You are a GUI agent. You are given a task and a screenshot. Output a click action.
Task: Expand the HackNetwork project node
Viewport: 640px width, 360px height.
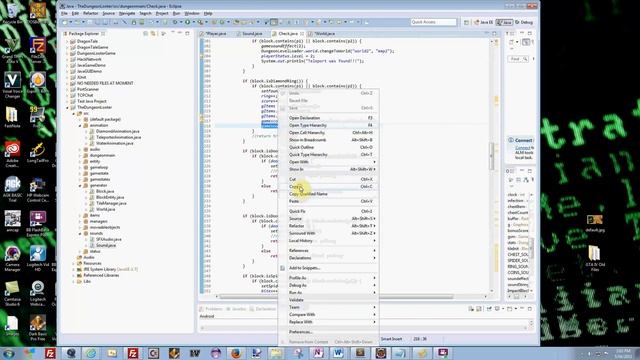pyautogui.click(x=67, y=59)
